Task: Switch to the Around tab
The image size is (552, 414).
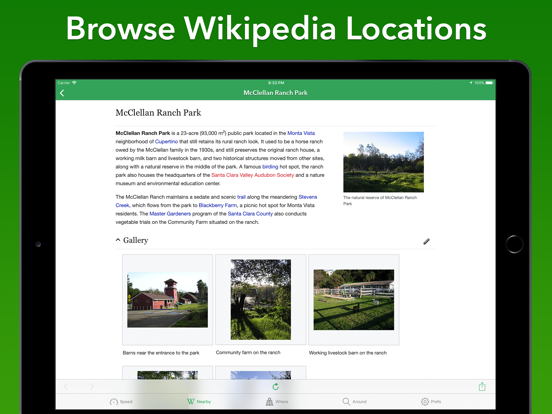Action: [355, 402]
